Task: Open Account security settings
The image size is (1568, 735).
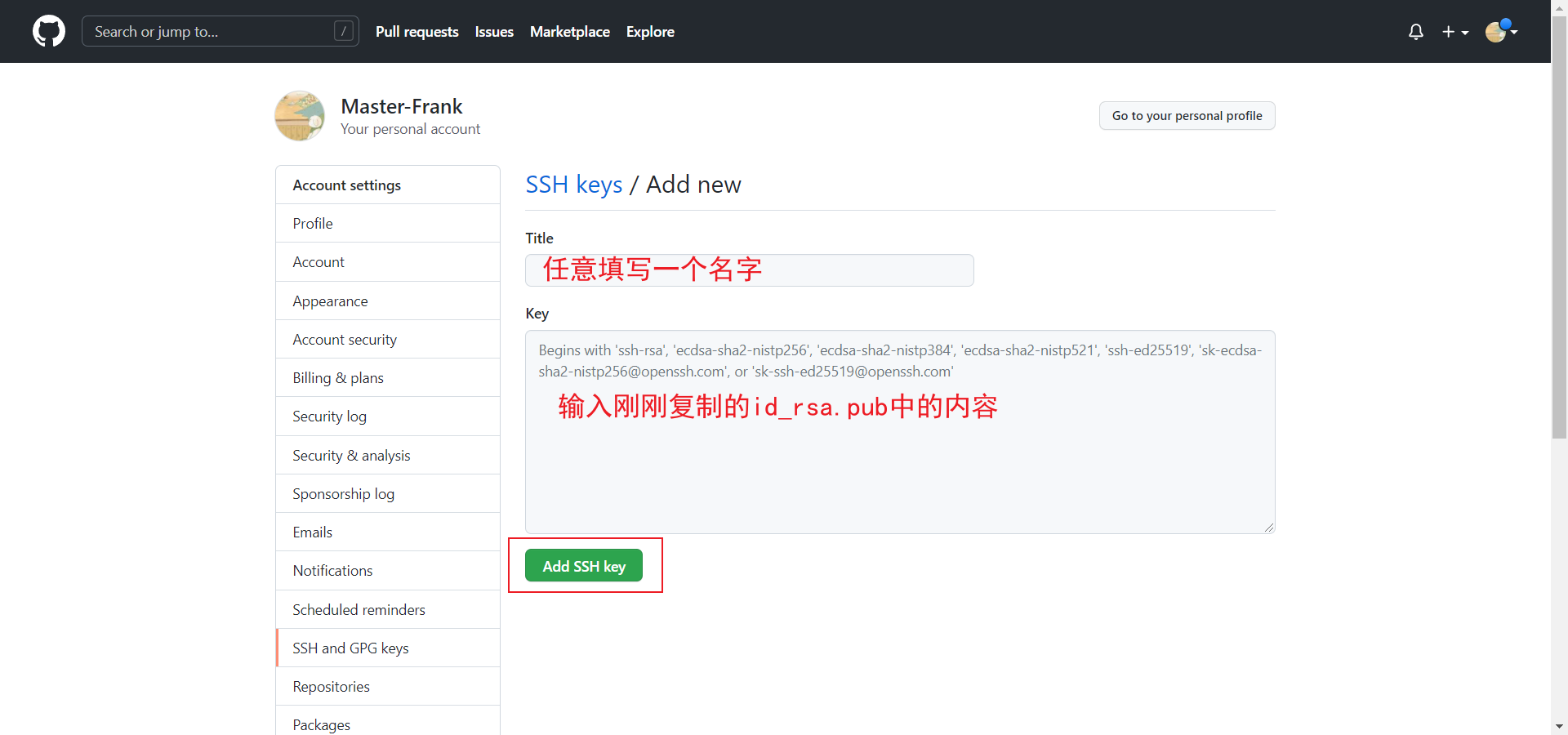Action: (x=388, y=340)
